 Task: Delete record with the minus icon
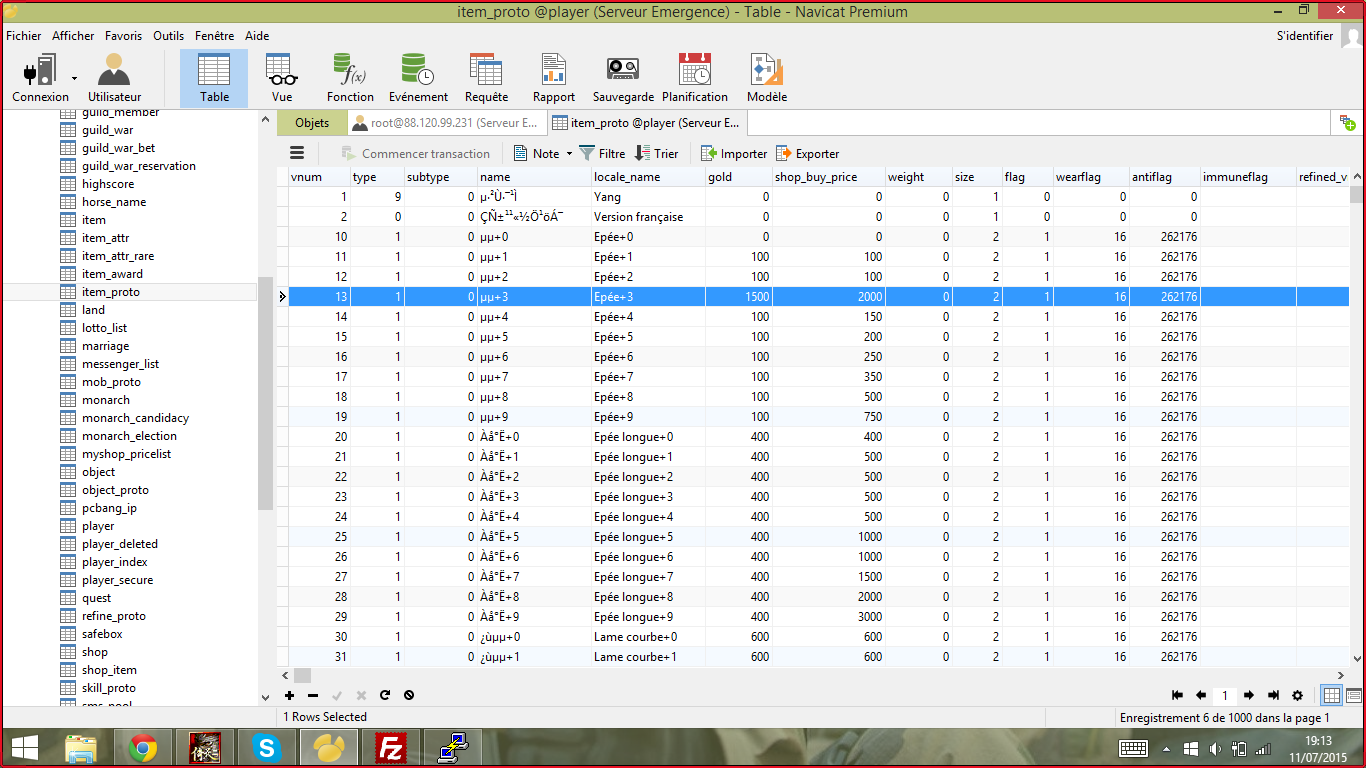click(x=313, y=695)
